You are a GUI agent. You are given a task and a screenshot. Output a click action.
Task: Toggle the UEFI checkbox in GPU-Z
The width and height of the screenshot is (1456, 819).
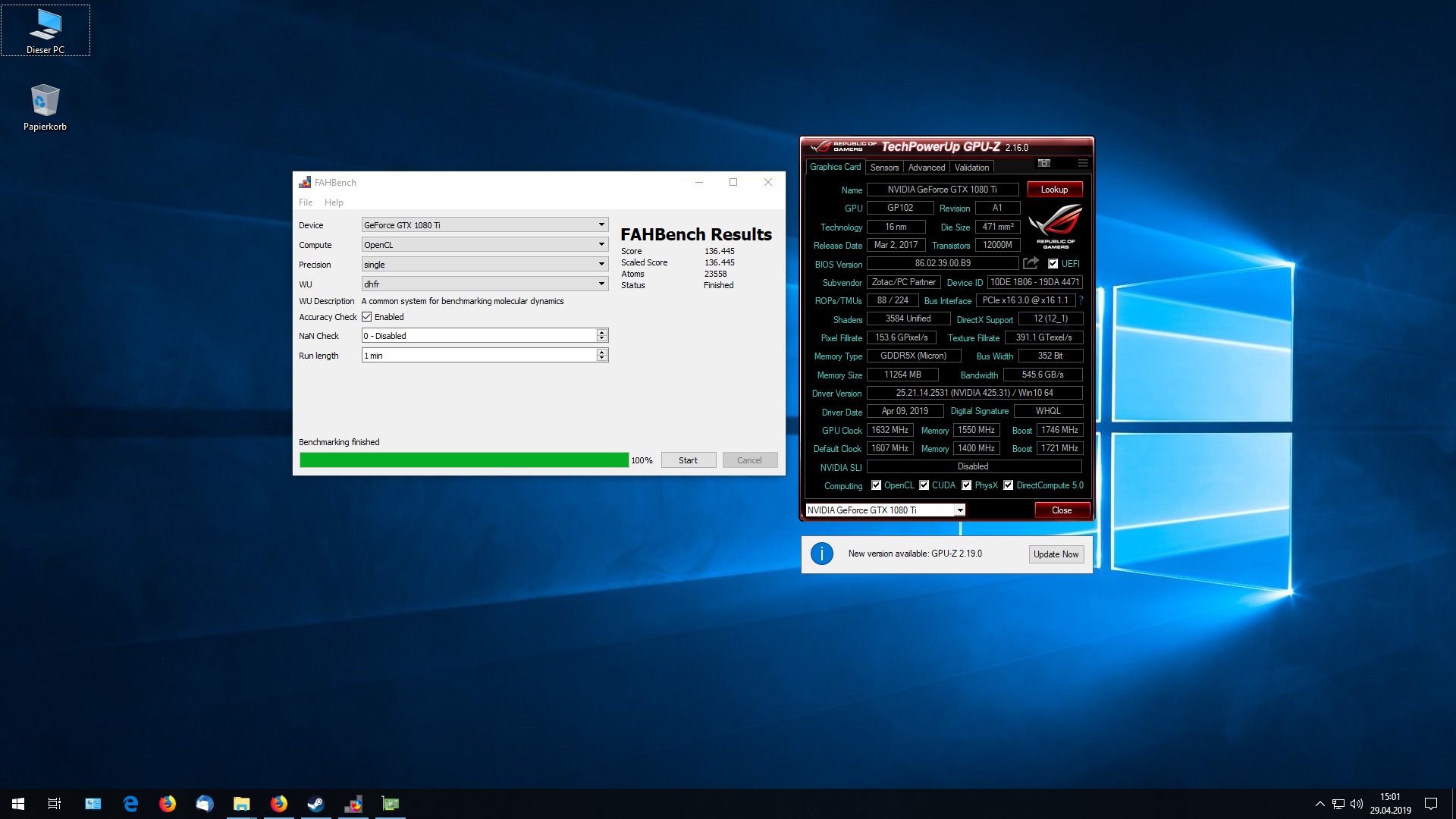[1053, 264]
